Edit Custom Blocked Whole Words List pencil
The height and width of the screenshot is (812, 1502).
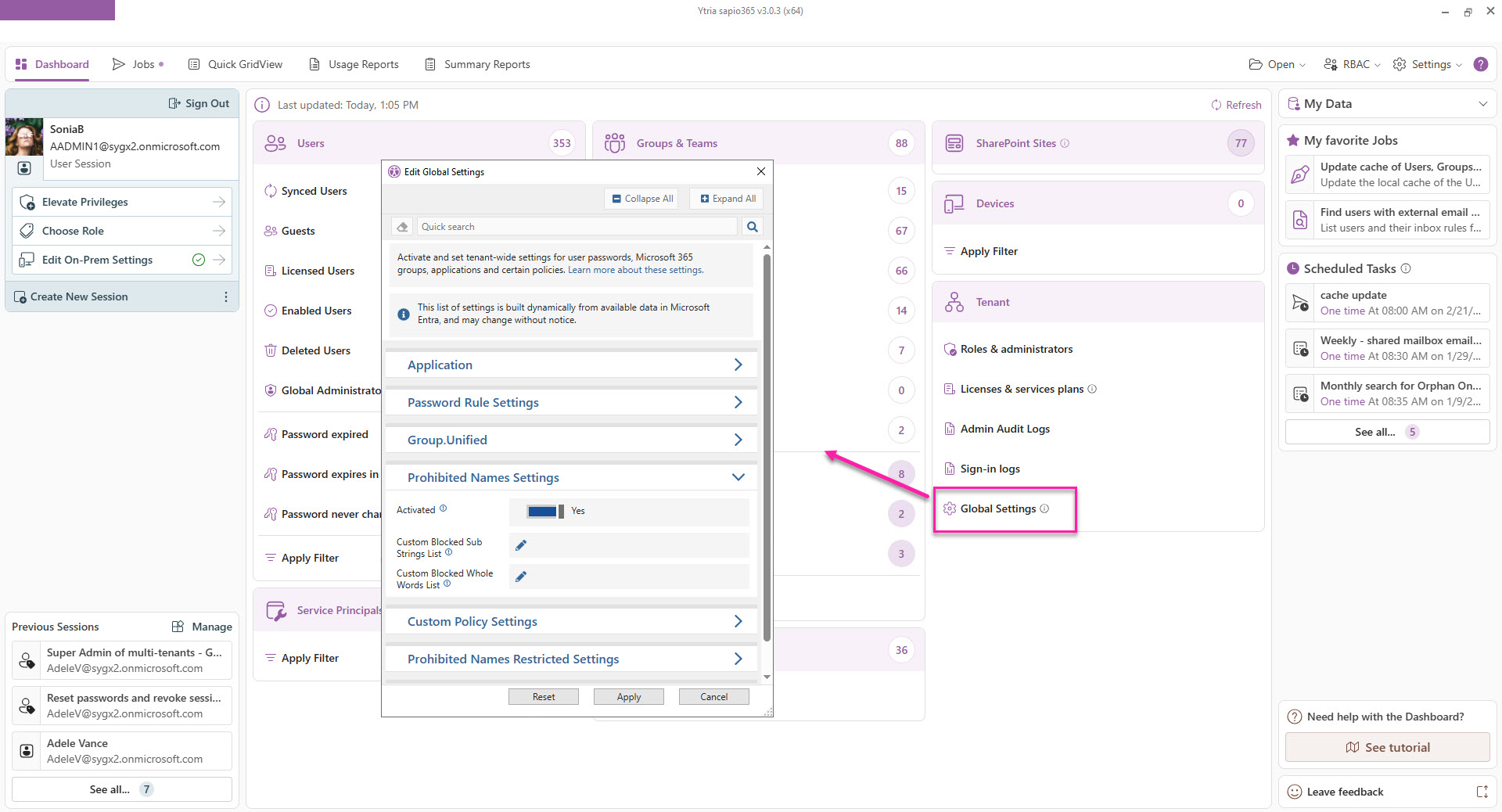click(521, 577)
